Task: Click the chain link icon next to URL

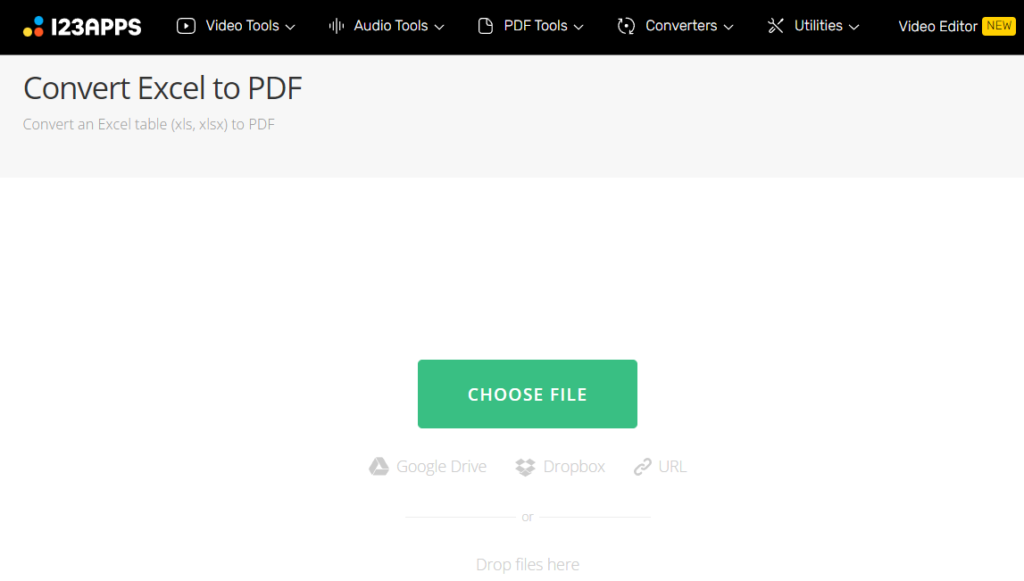Action: click(x=642, y=466)
